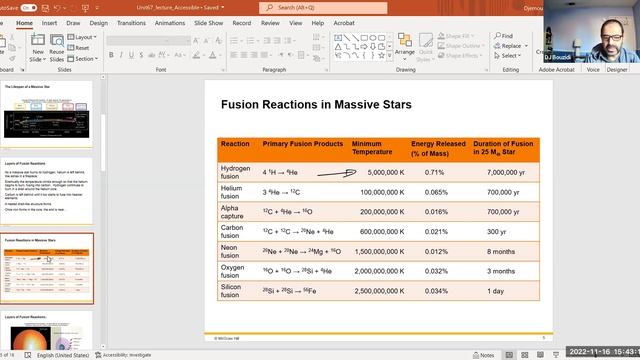The width and height of the screenshot is (640, 360).
Task: Click the Save icon in title bar
Action: point(45,8)
